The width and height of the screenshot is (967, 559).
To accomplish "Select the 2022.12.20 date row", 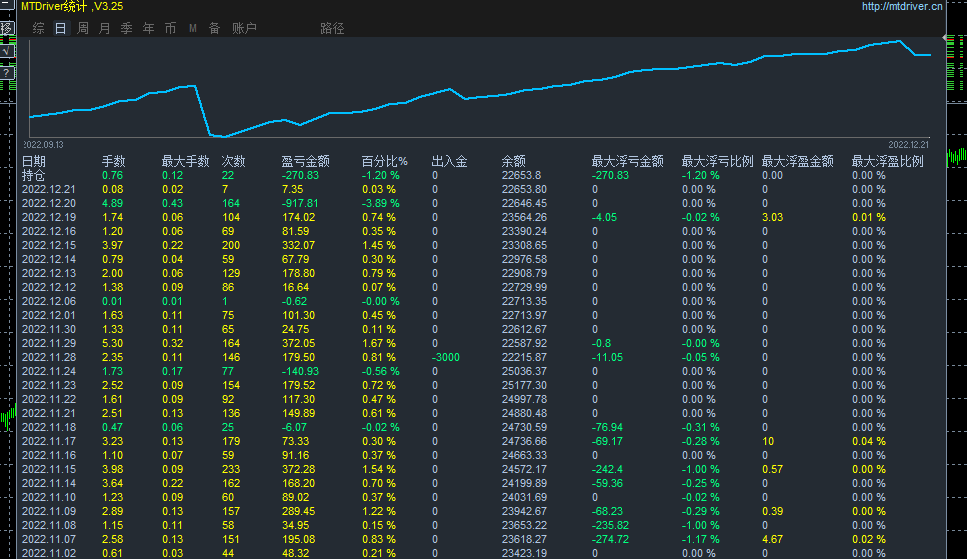I will 49,204.
